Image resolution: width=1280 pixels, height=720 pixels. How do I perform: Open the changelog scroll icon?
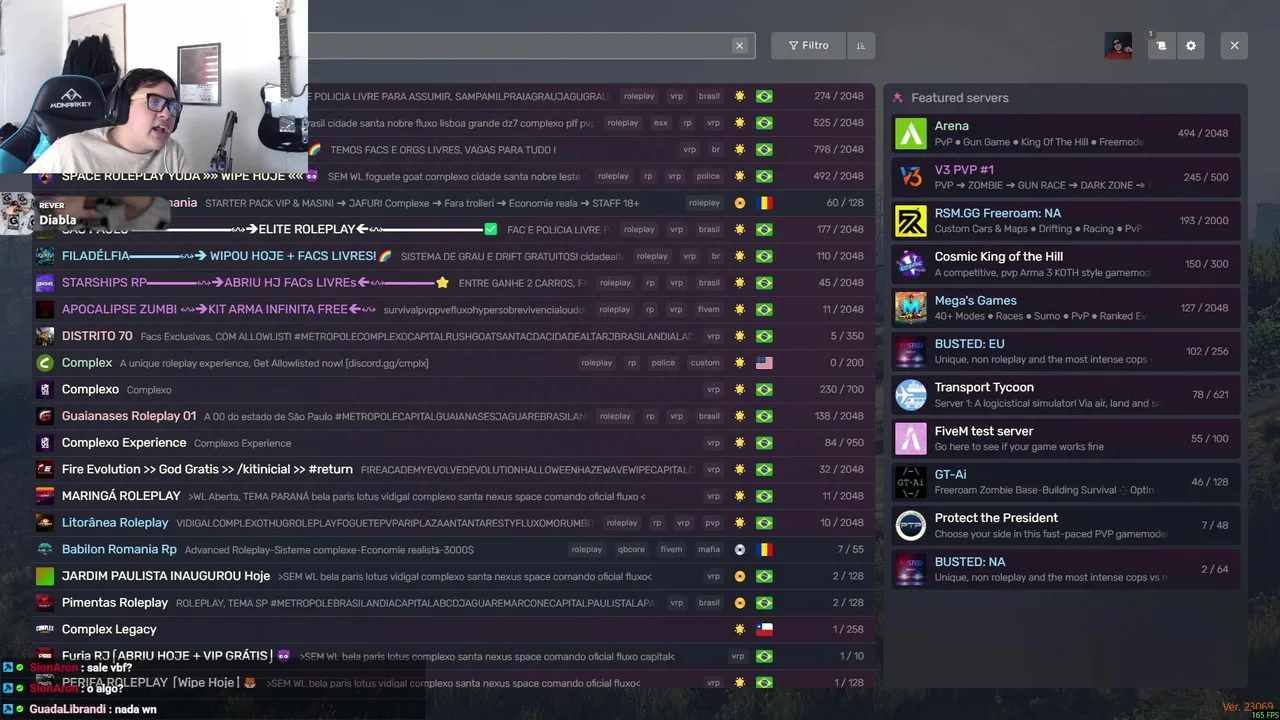coord(1161,45)
